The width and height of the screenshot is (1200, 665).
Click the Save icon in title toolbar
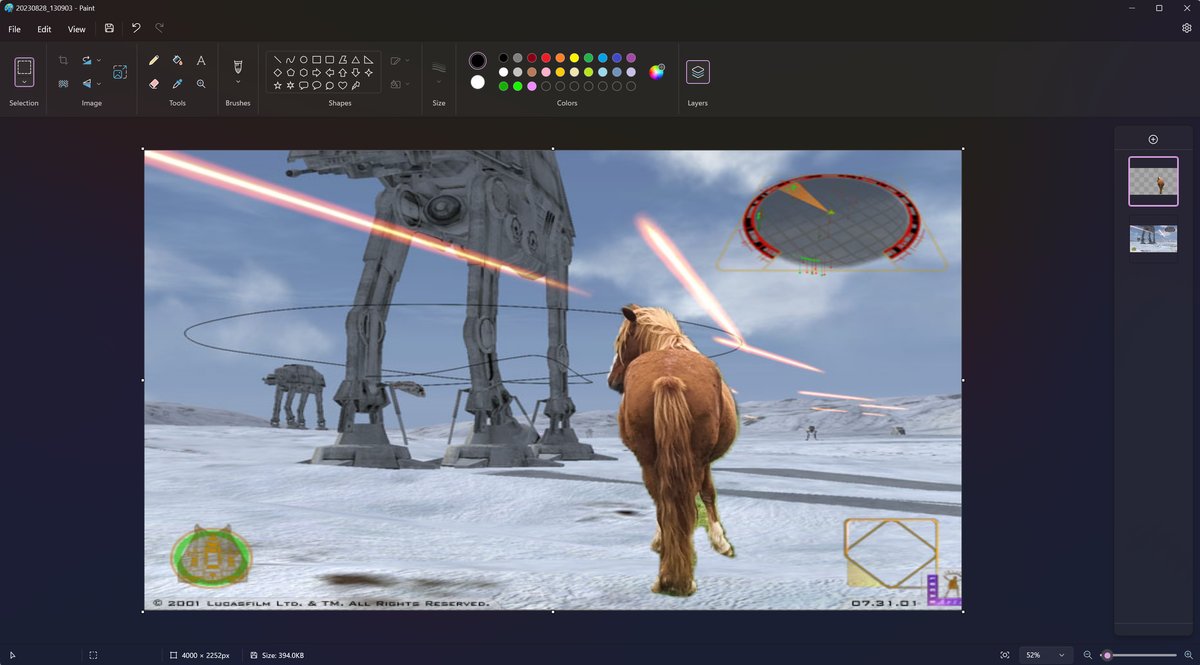[x=109, y=29]
